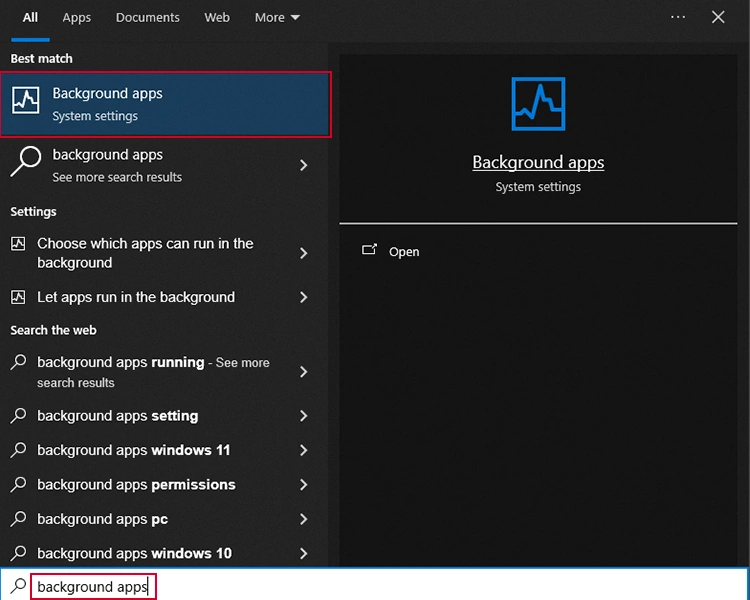Screen dimensions: 750x600
Task: Expand arrow for background apps pc
Action: pyautogui.click(x=303, y=519)
